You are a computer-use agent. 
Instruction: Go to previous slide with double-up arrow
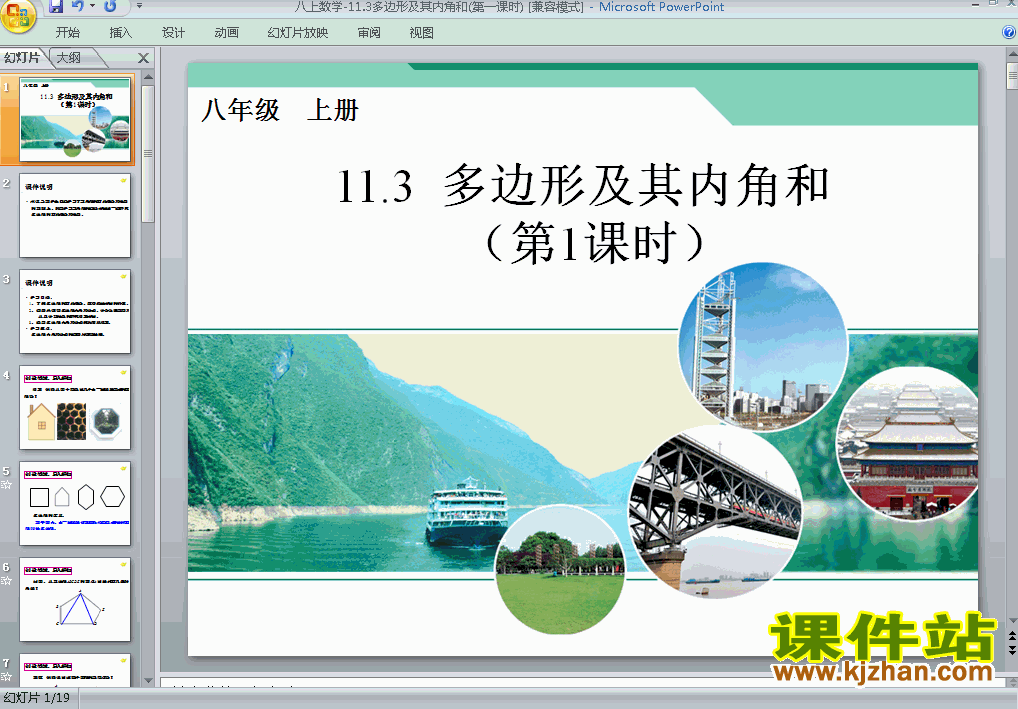pos(1012,635)
